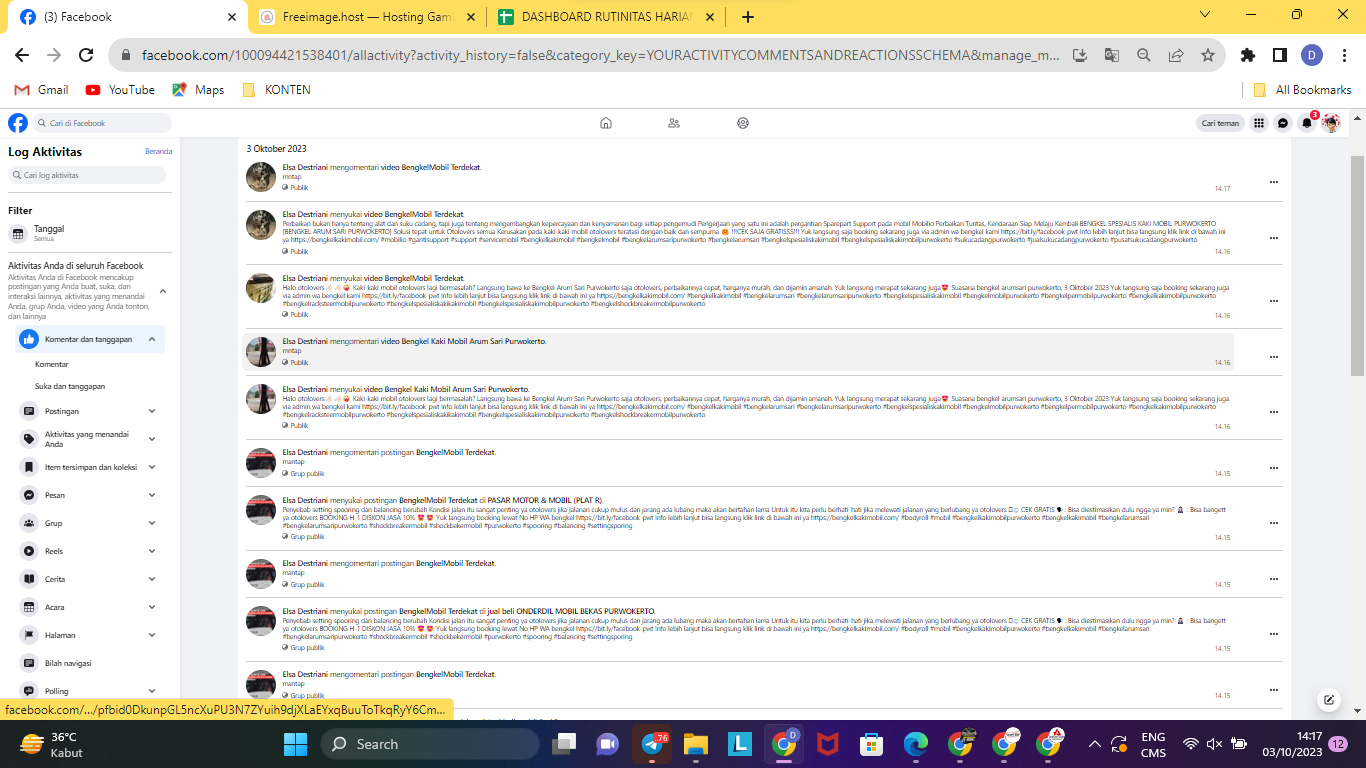The width and height of the screenshot is (1366, 768).
Task: Click the page's vertical scrollbar thumb
Action: pyautogui.click(x=1357, y=265)
